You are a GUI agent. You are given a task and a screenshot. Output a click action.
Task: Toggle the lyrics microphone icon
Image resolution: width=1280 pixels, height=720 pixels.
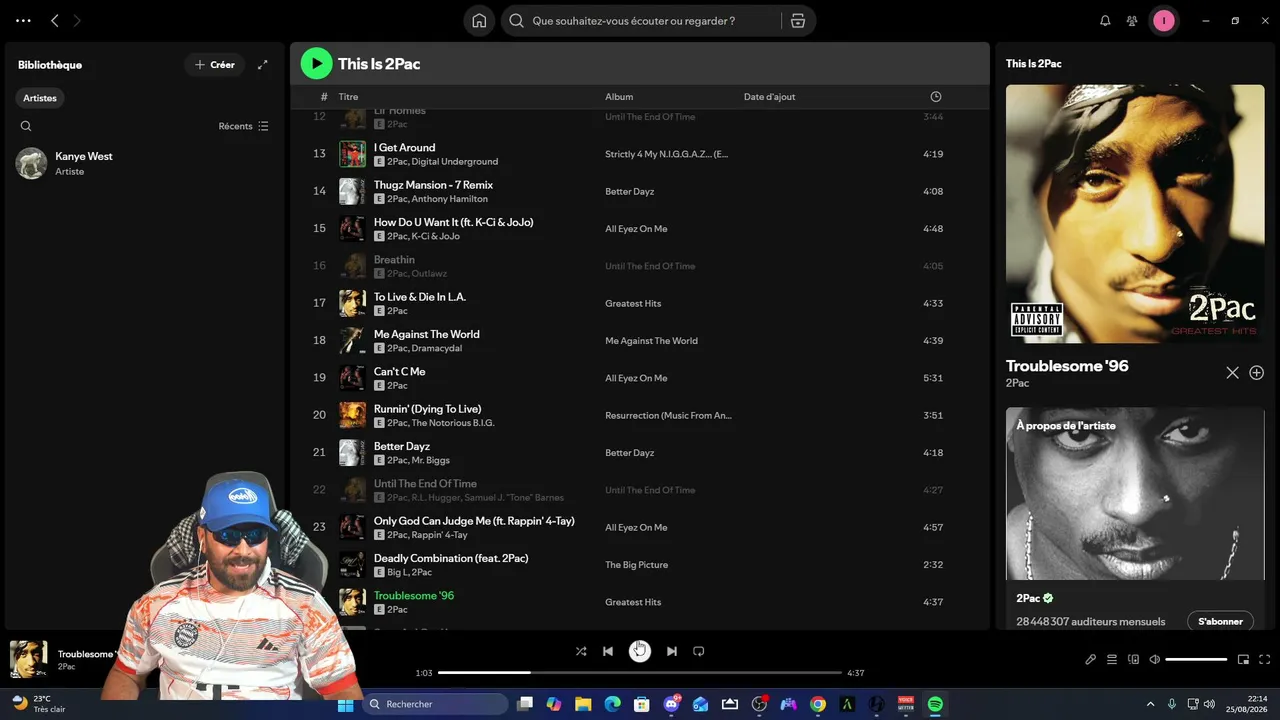(x=1091, y=660)
